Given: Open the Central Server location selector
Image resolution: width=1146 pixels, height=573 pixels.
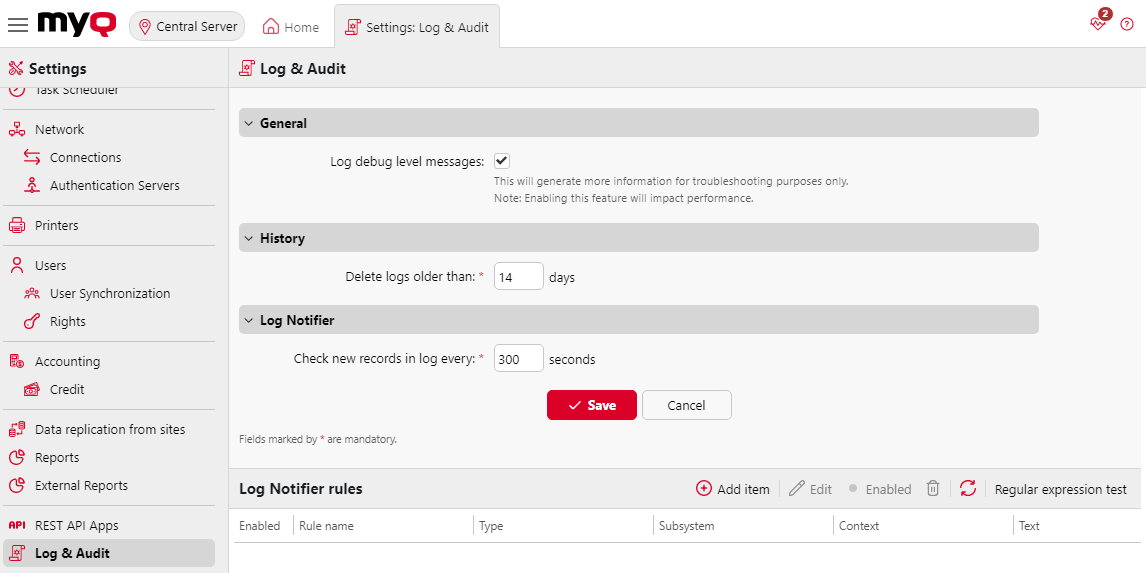Looking at the screenshot, I should (187, 26).
